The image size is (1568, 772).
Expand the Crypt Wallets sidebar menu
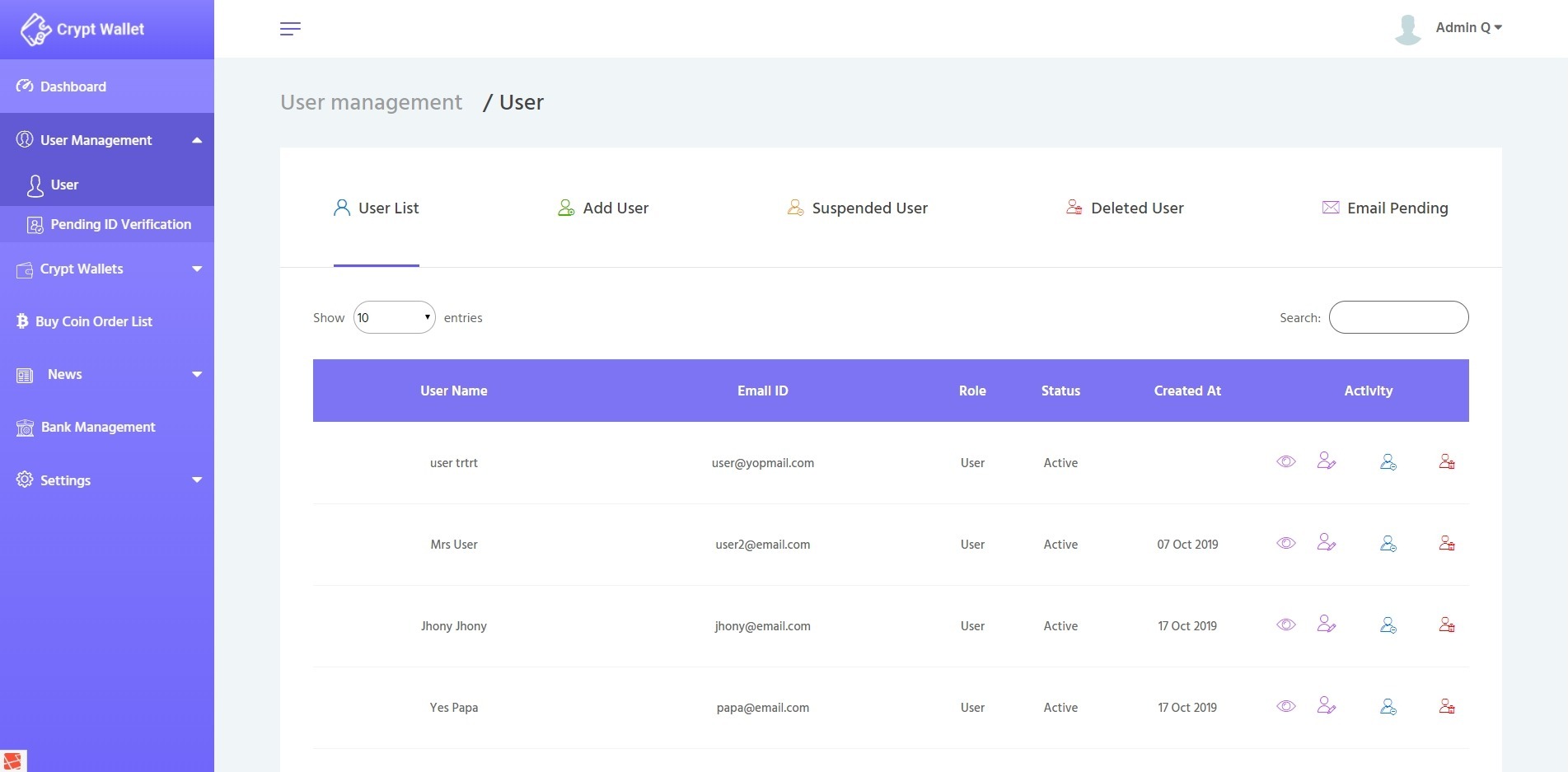click(107, 269)
